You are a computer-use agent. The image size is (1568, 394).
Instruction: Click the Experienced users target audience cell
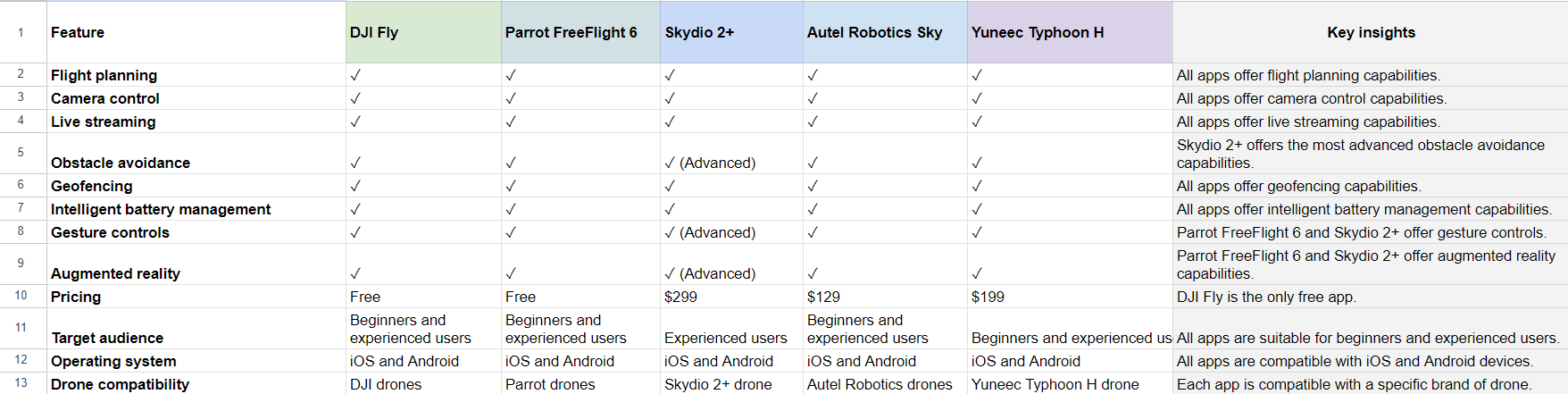click(731, 328)
